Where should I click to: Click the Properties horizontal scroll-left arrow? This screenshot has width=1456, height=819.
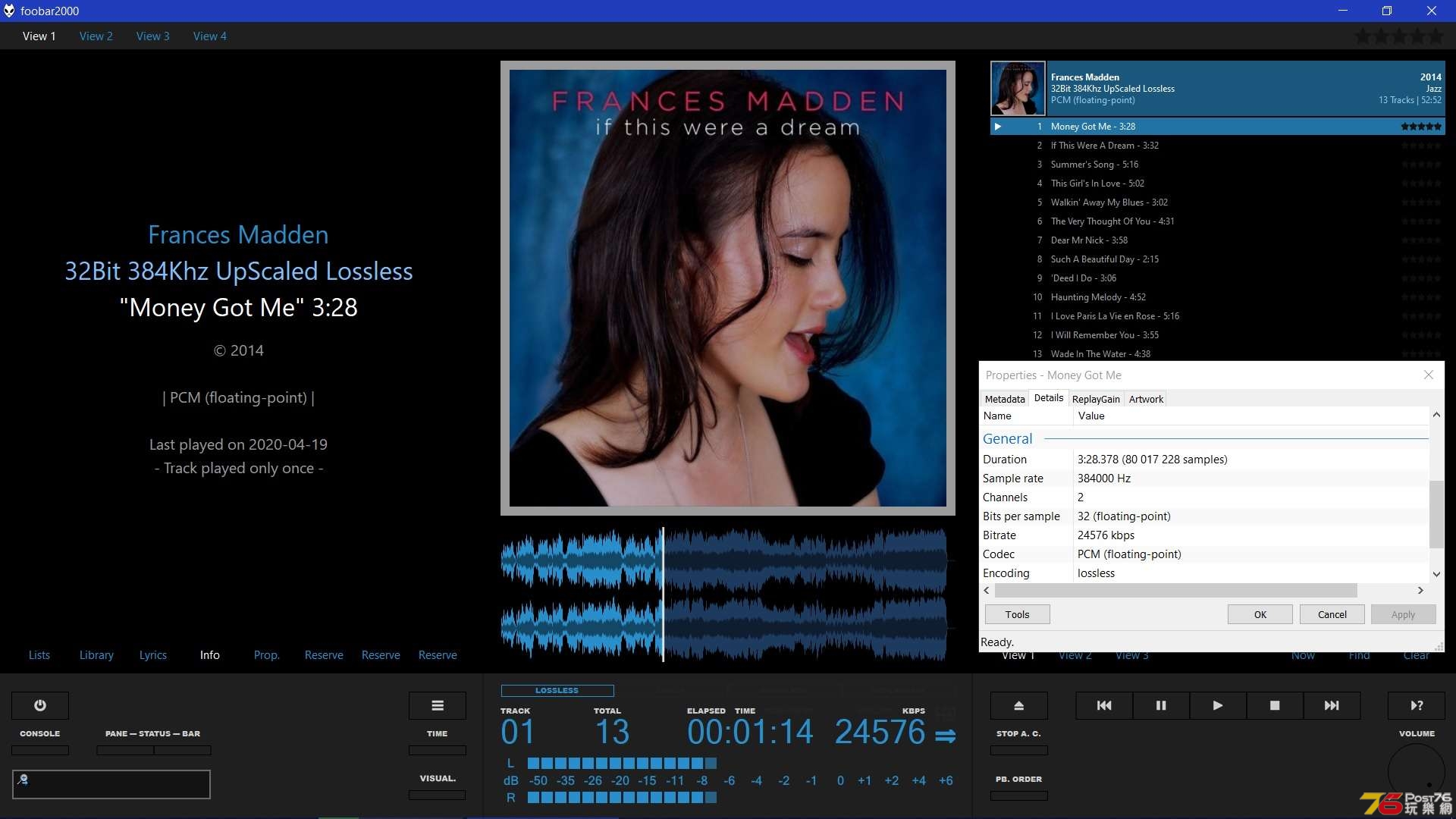click(987, 590)
